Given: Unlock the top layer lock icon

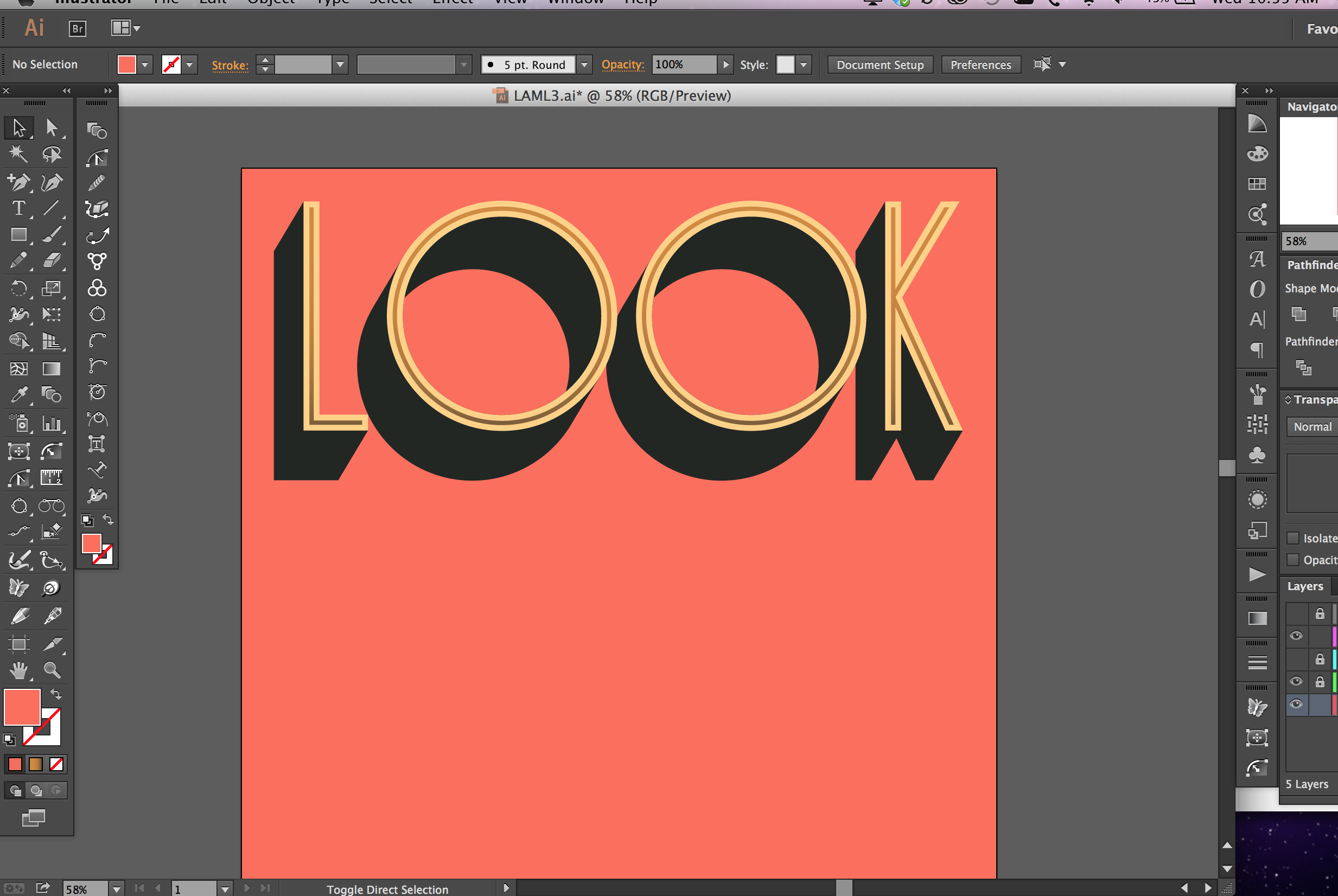Looking at the screenshot, I should (1320, 613).
